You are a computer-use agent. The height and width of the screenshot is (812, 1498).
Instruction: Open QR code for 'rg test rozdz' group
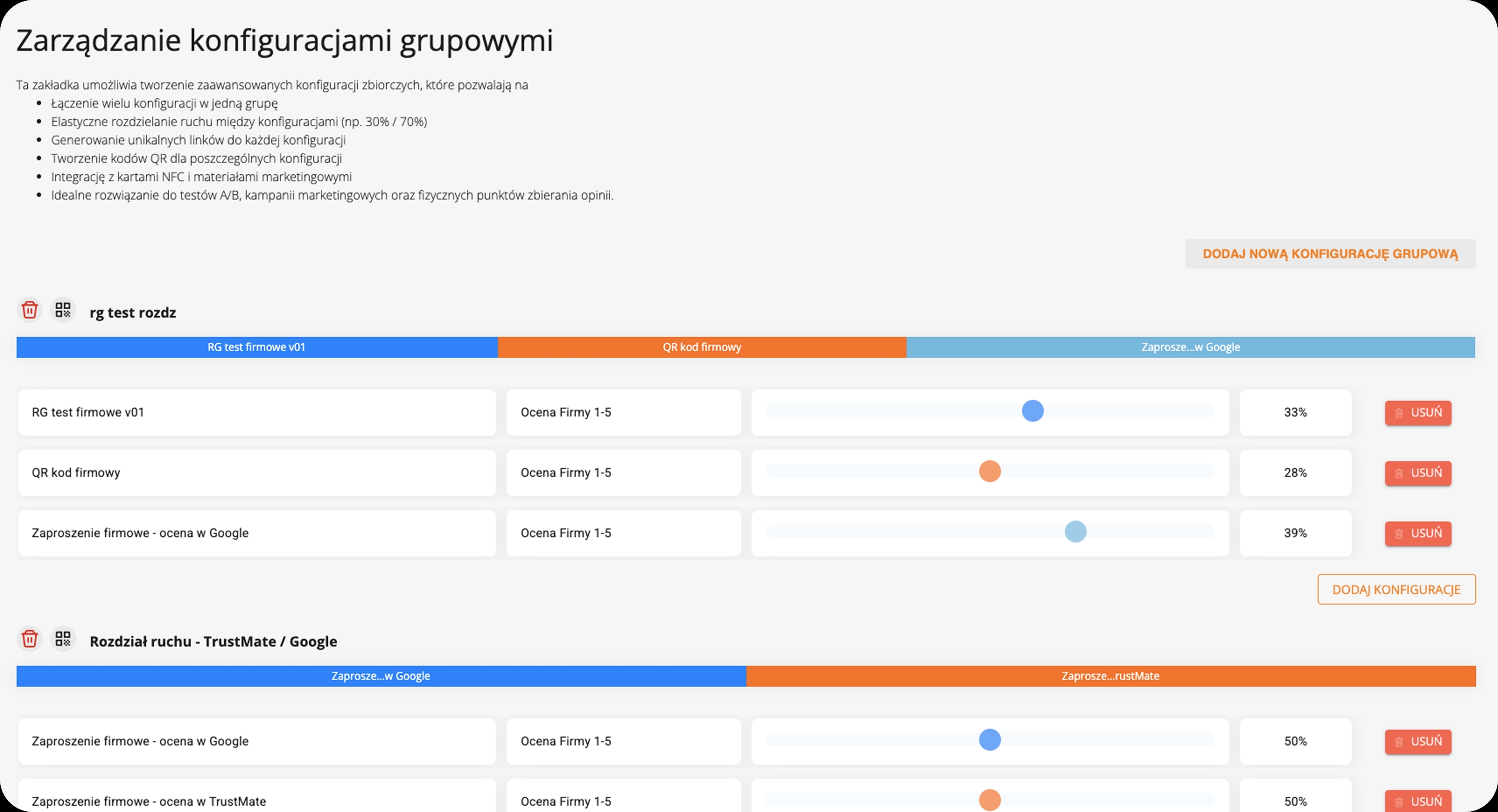pos(63,310)
